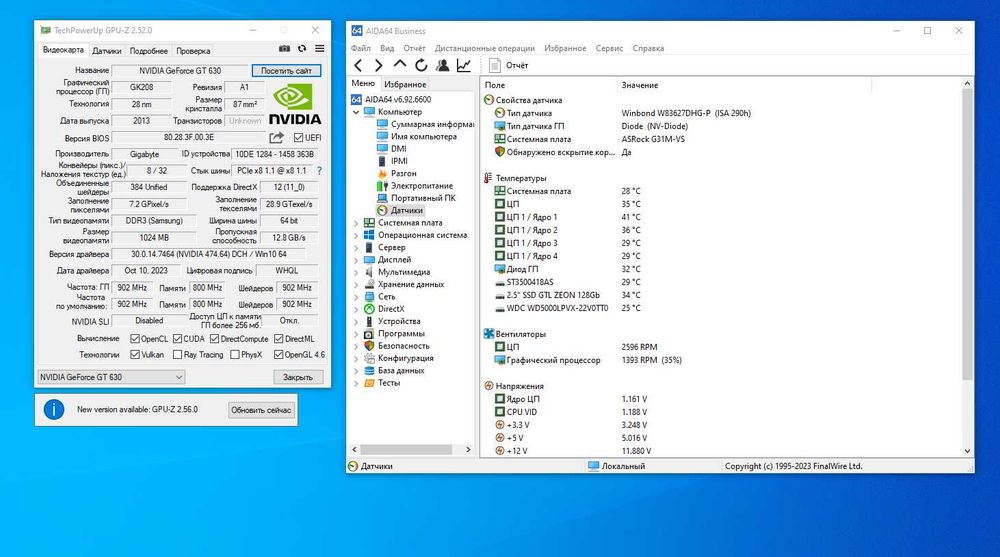Select Суммарная информация in the tree

pyautogui.click(x=425, y=124)
